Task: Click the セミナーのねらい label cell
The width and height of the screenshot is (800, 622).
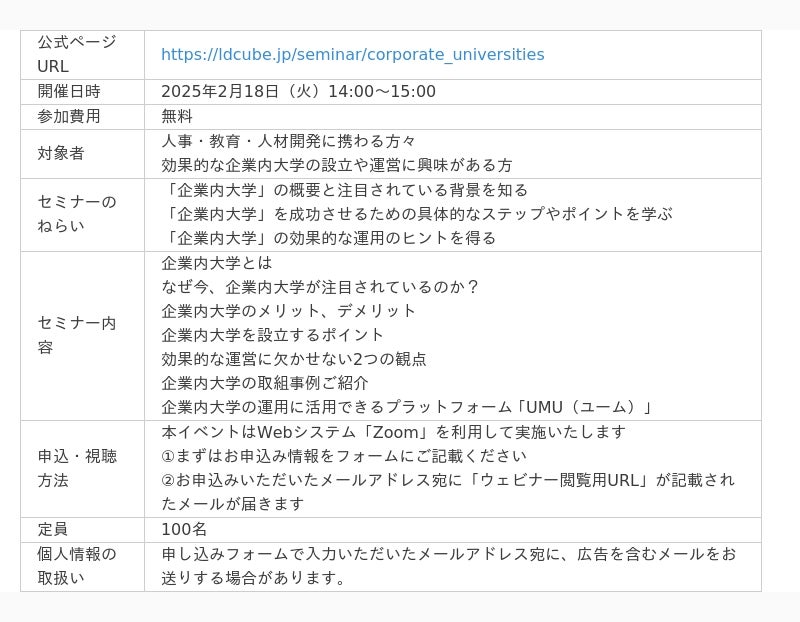Action: pos(77,213)
